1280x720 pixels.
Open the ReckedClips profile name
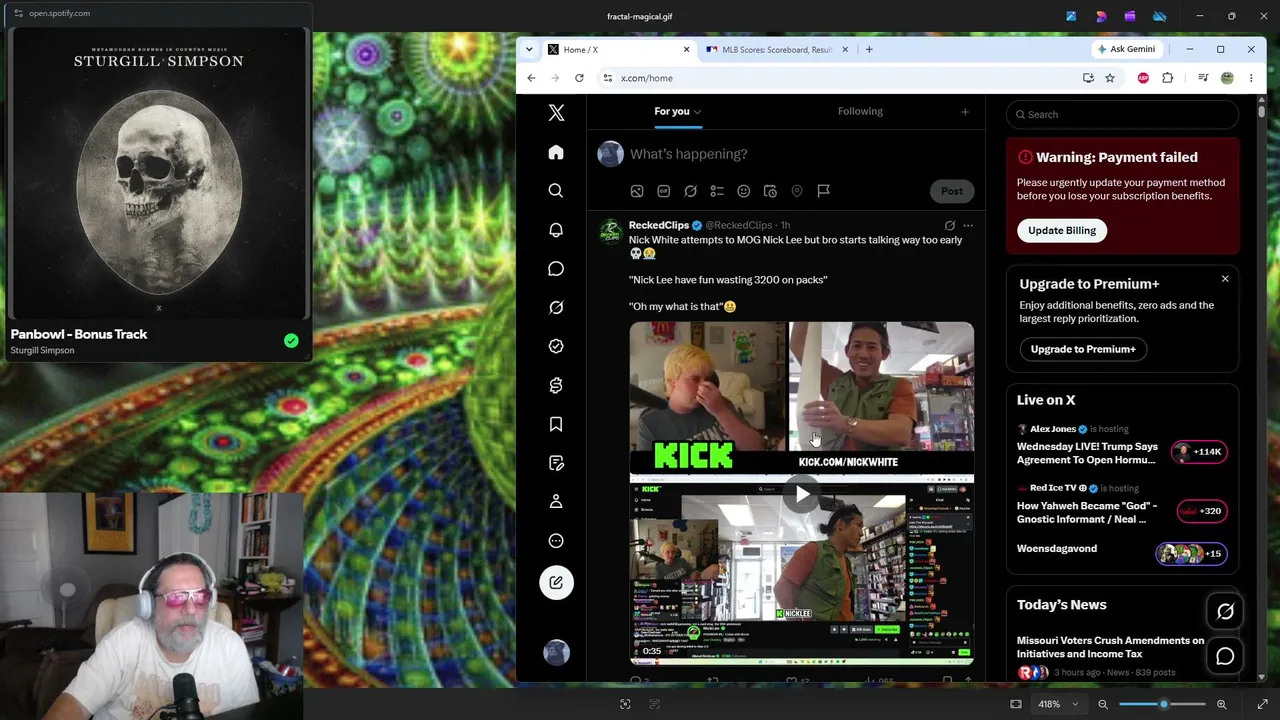[x=659, y=225]
